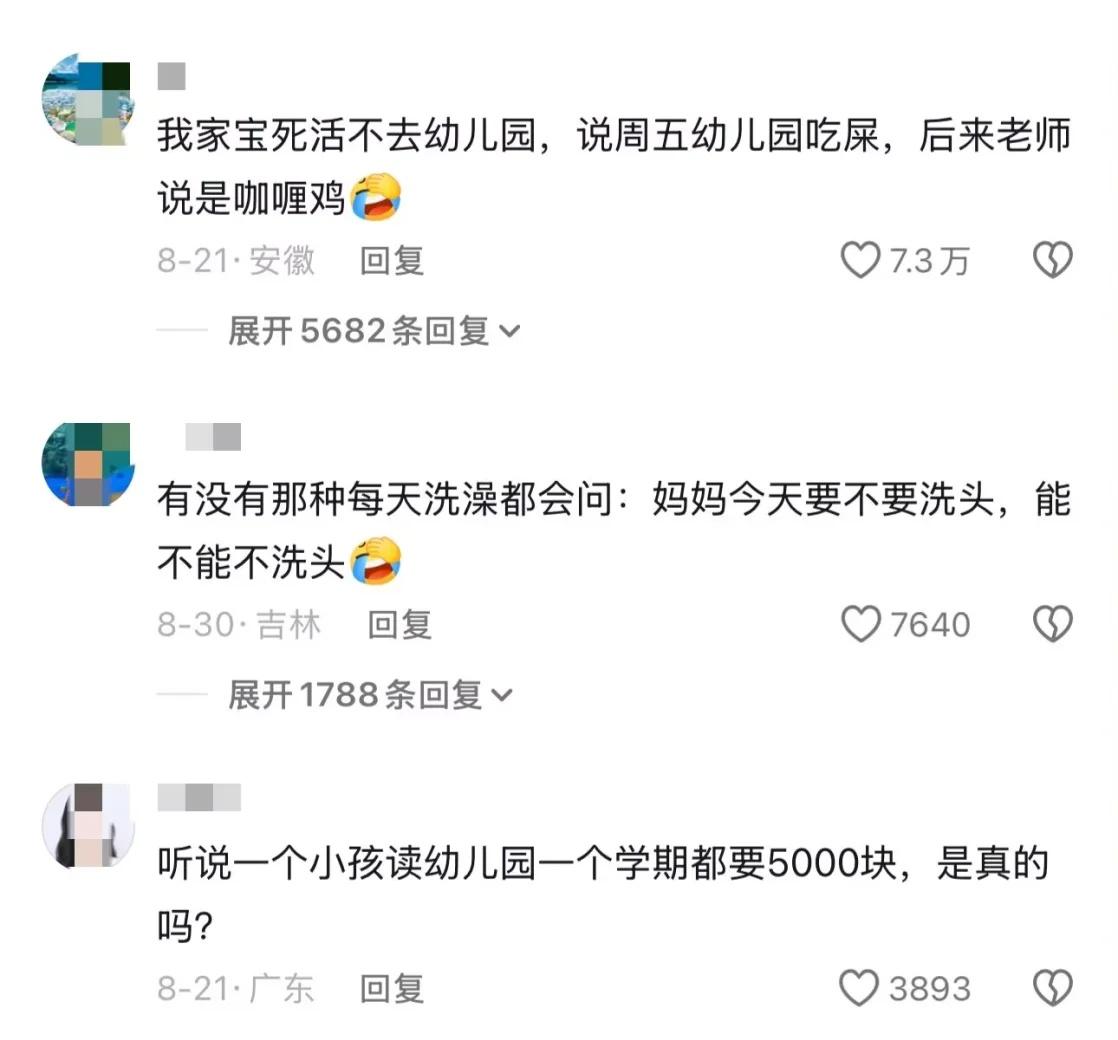Tap the 7.3万 like count
This screenshot has height=1040, width=1118.
tap(929, 260)
